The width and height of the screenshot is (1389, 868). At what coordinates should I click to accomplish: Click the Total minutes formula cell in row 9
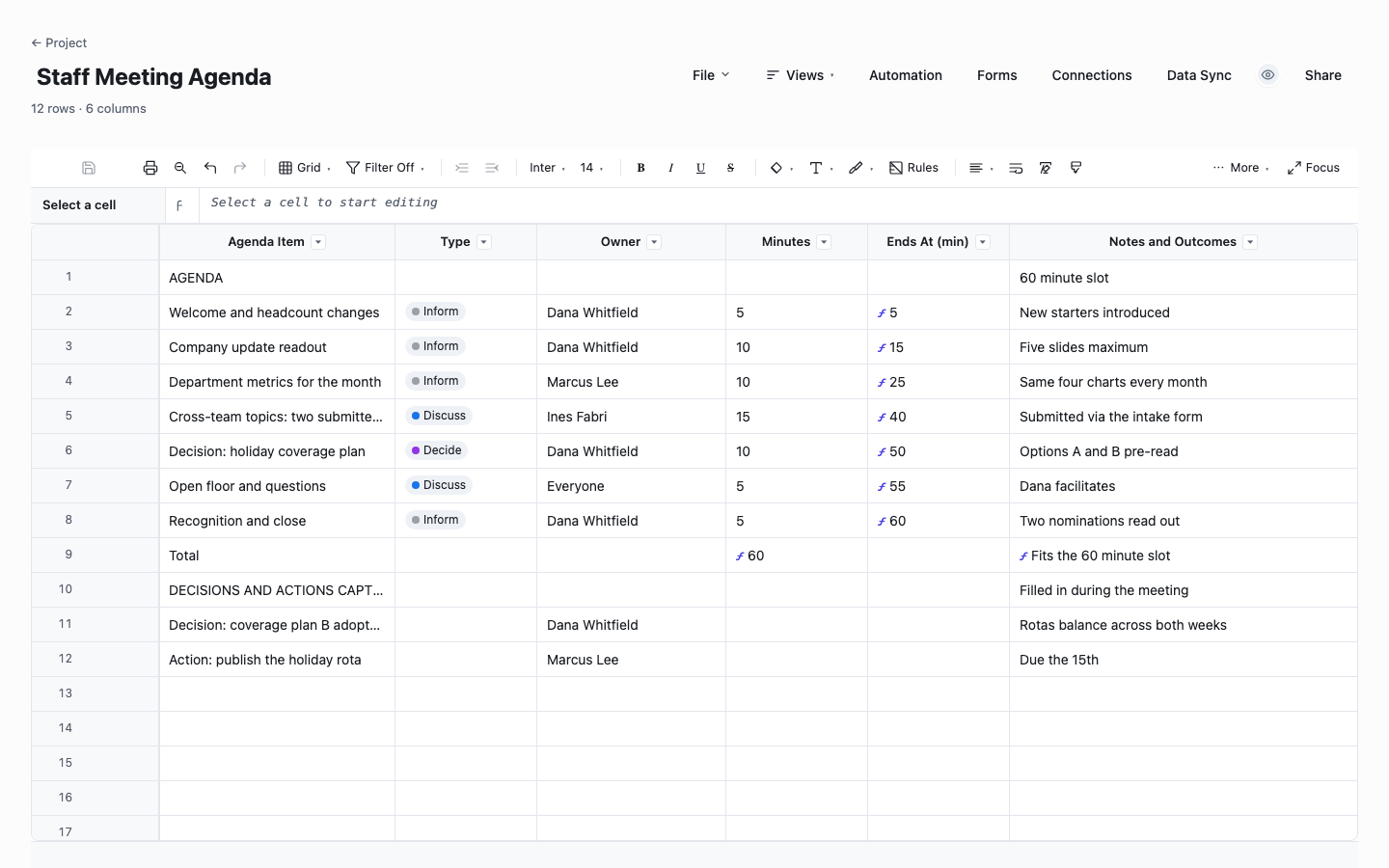[x=797, y=556]
